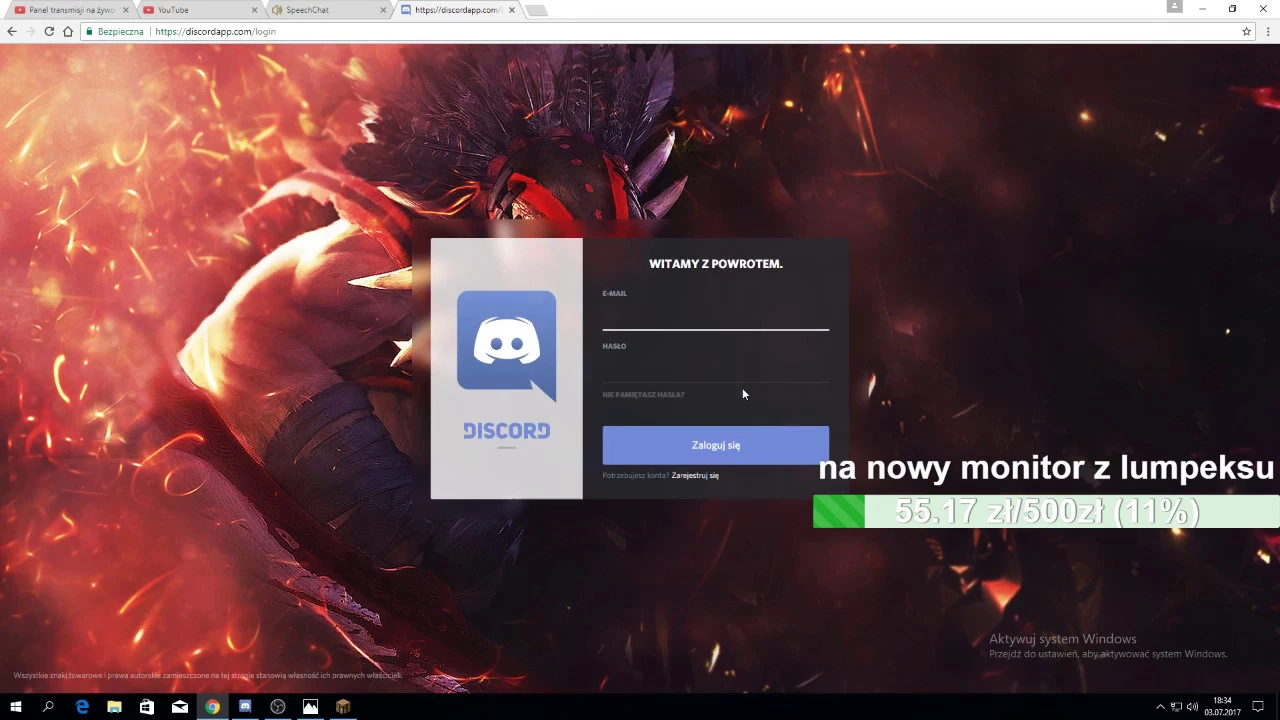Viewport: 1280px width, 720px height.
Task: Click the Zarejestruj się link
Action: point(695,476)
